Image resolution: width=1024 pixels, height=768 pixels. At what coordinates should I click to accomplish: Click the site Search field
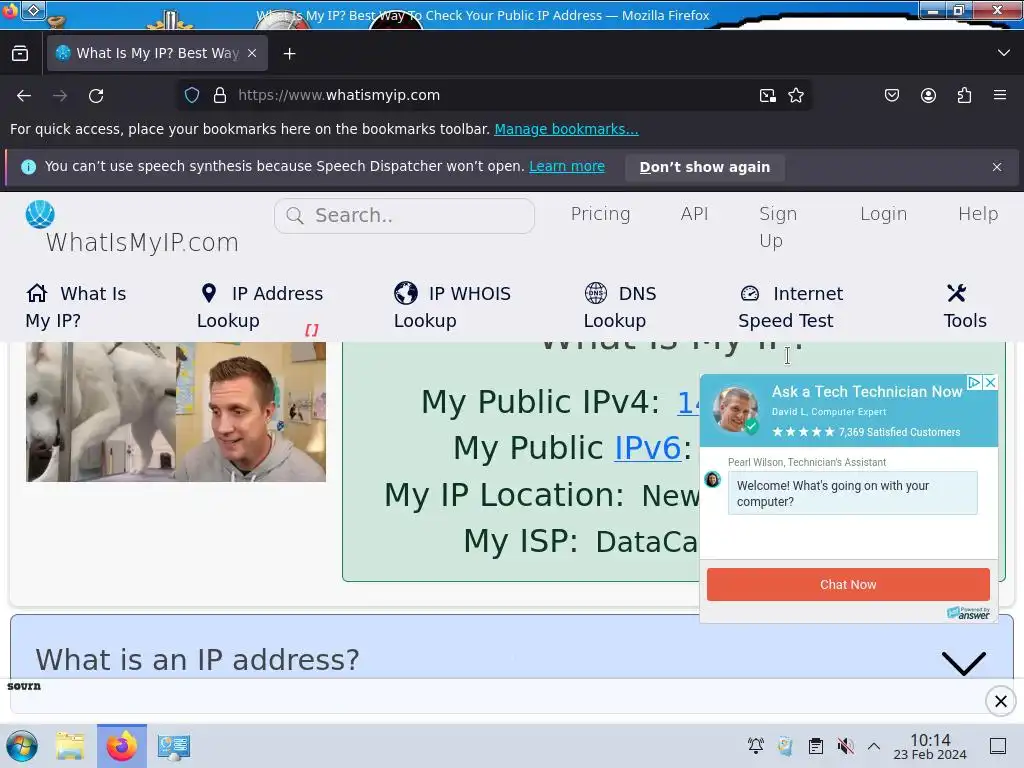click(x=404, y=216)
